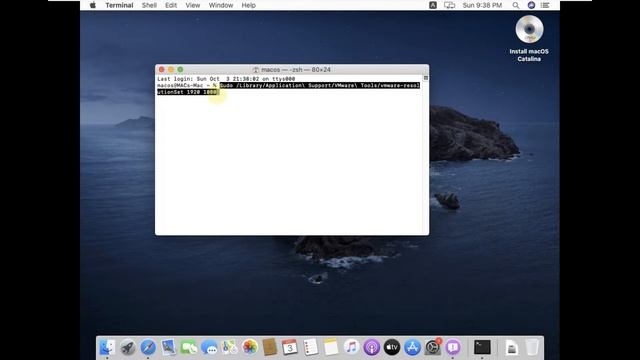Open Maps icon in the Dock
Image resolution: width=640 pixels, height=360 pixels.
tap(229, 348)
